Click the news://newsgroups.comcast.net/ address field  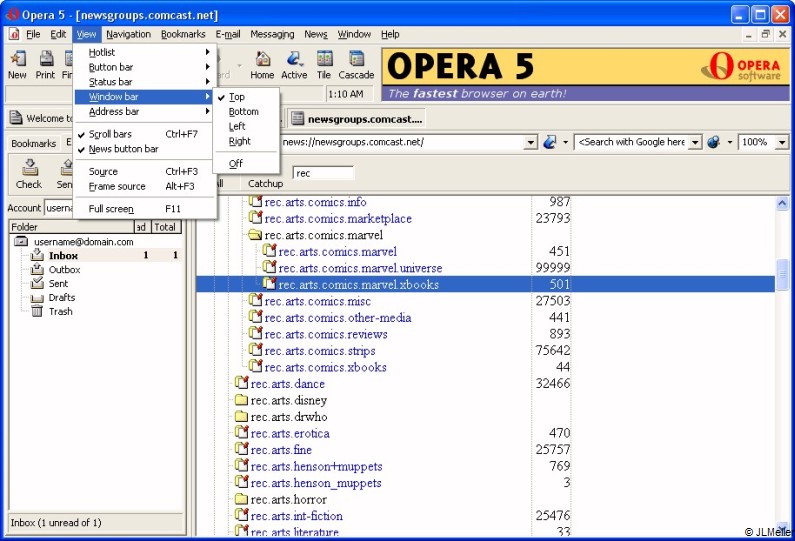[403, 142]
